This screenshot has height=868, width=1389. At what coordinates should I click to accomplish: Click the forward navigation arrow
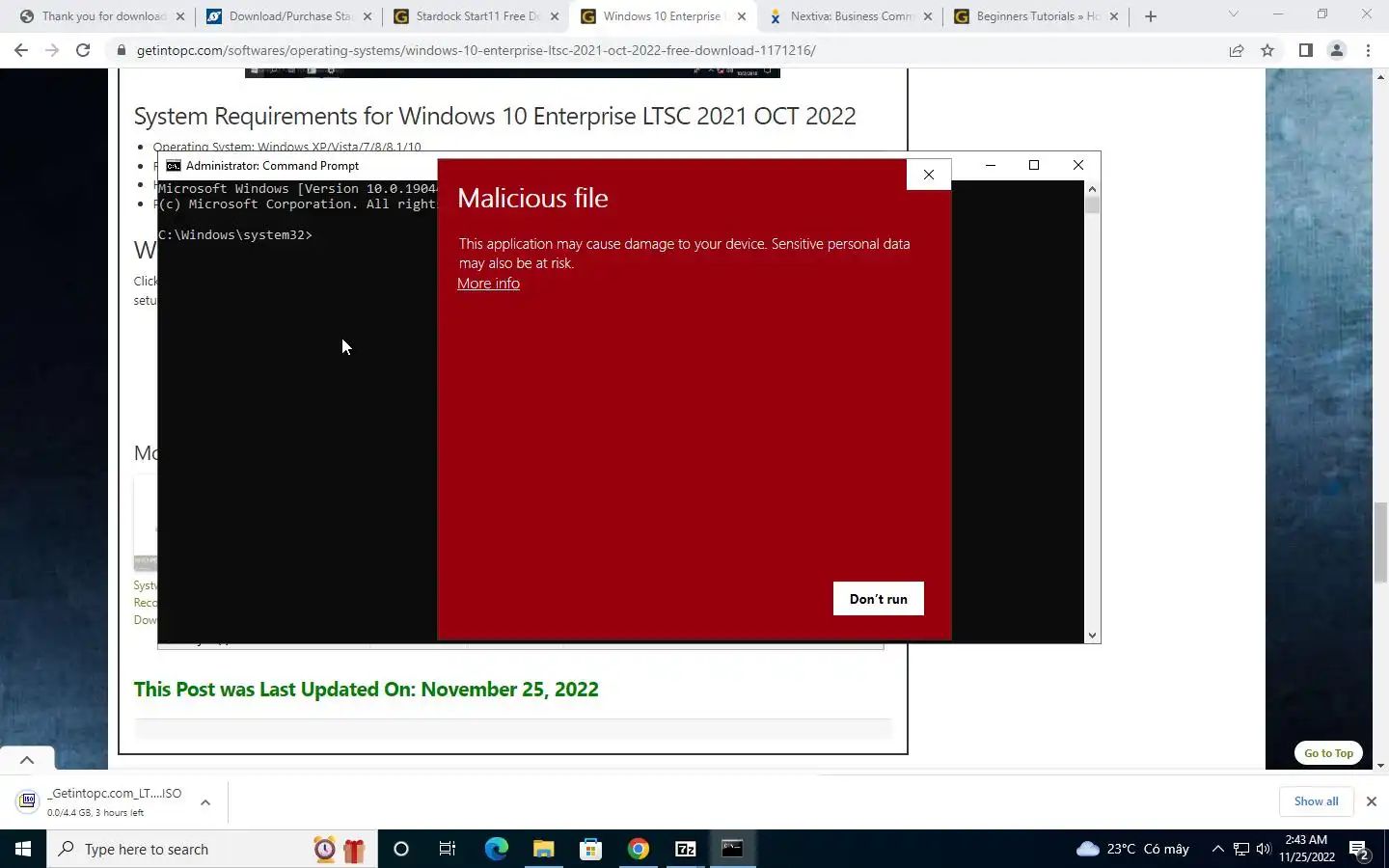point(52,50)
